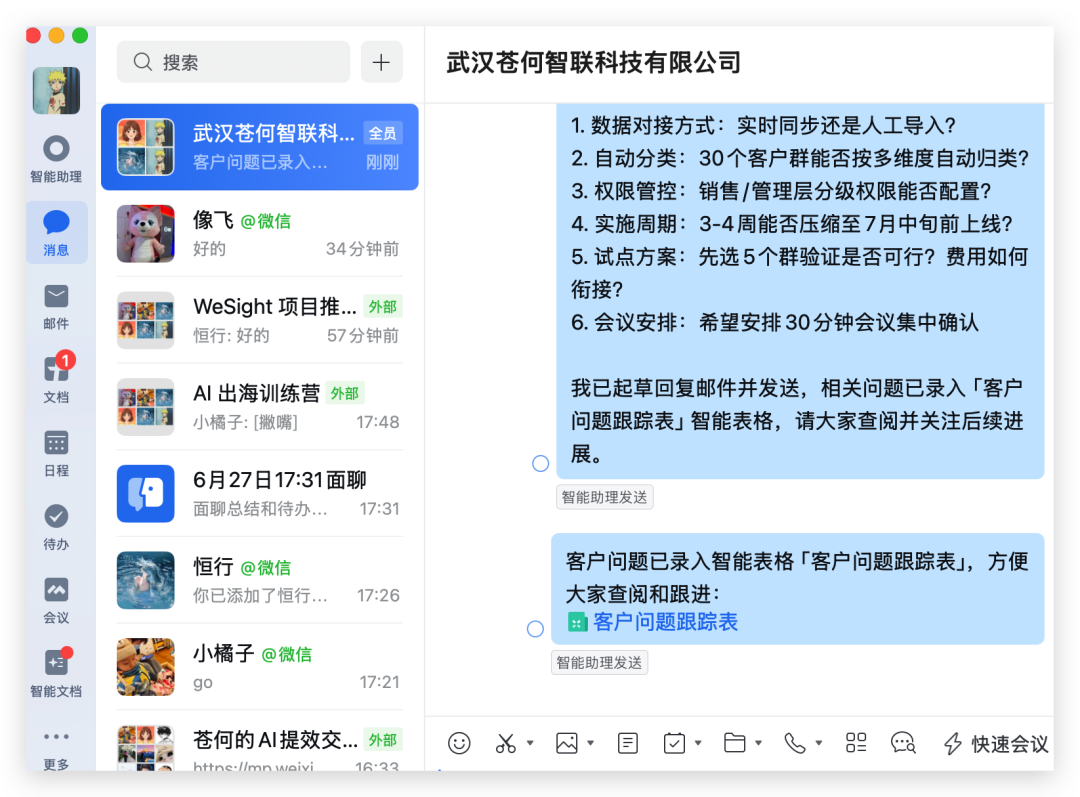Screen dimensions: 1080x797
Task: Click the 小橘子 contact avatar
Action: 145,667
